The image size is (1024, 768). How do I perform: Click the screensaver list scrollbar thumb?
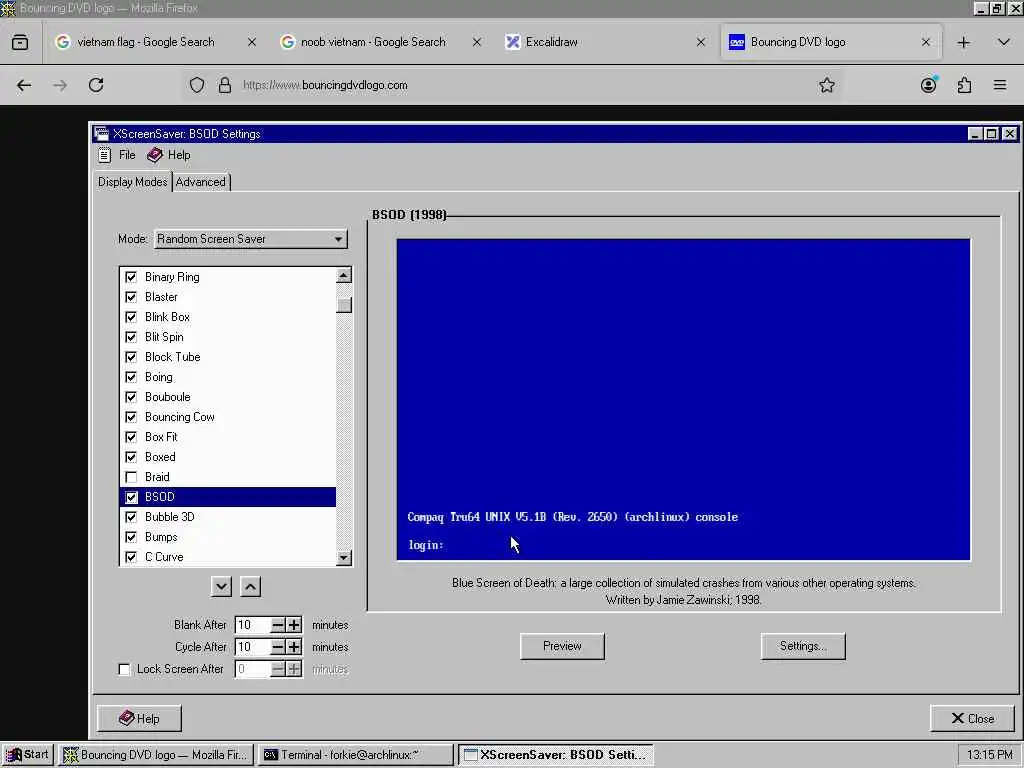click(x=344, y=305)
